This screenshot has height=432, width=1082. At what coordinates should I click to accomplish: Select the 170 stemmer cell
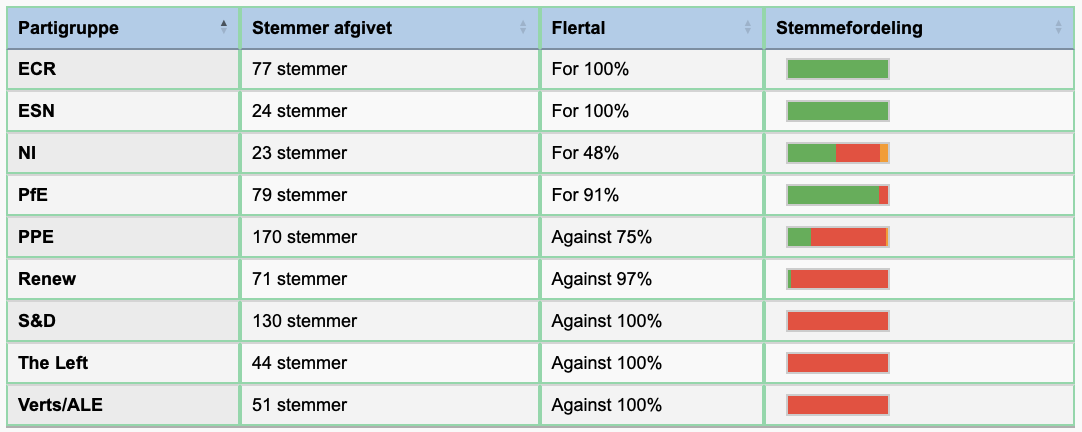click(390, 237)
